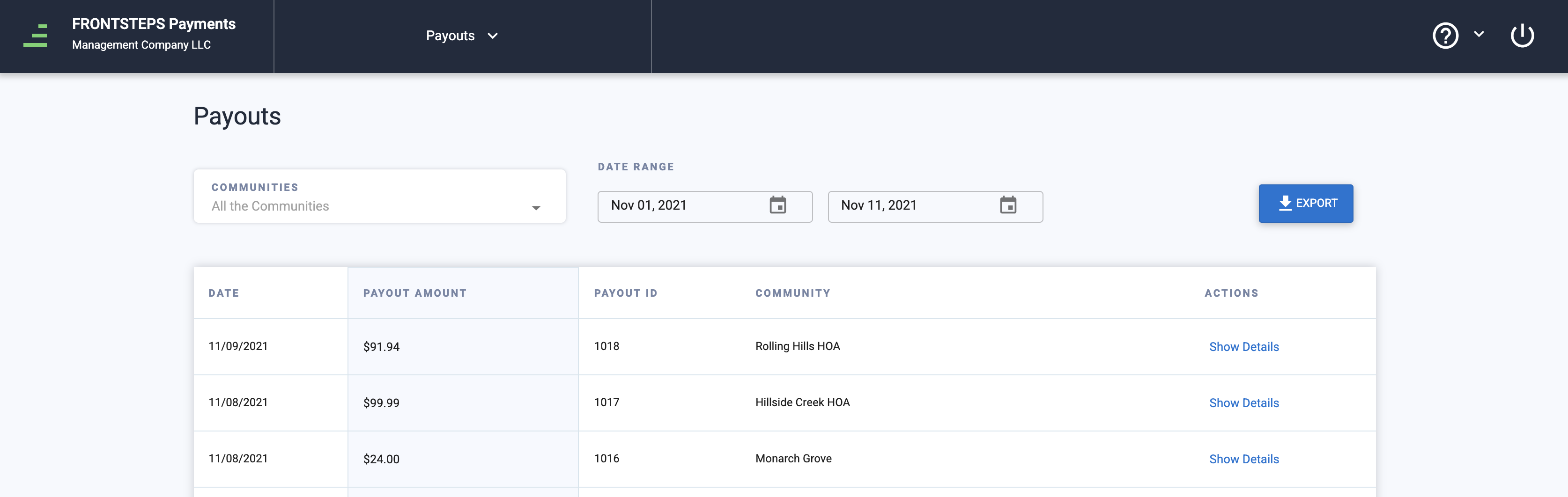This screenshot has width=1568, height=497.
Task: Select the Hillside Creek HOA cell
Action: 802,402
